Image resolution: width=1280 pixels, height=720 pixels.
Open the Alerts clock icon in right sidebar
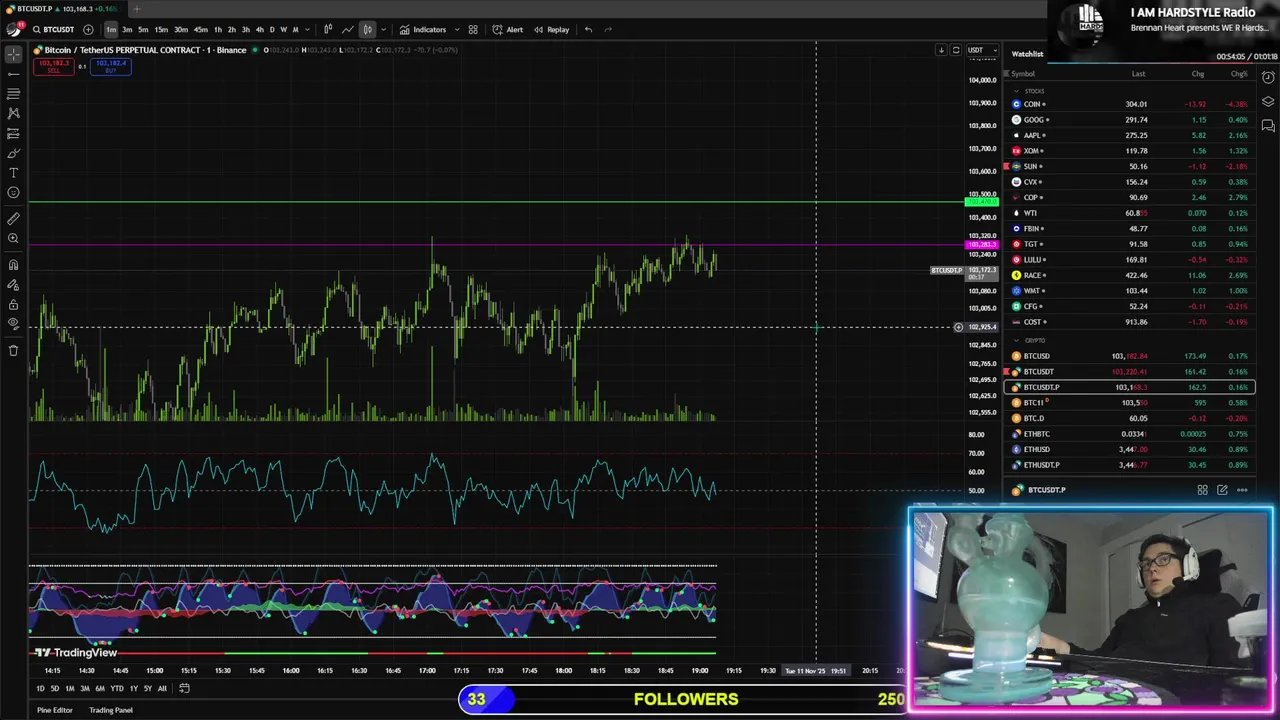pyautogui.click(x=1268, y=77)
